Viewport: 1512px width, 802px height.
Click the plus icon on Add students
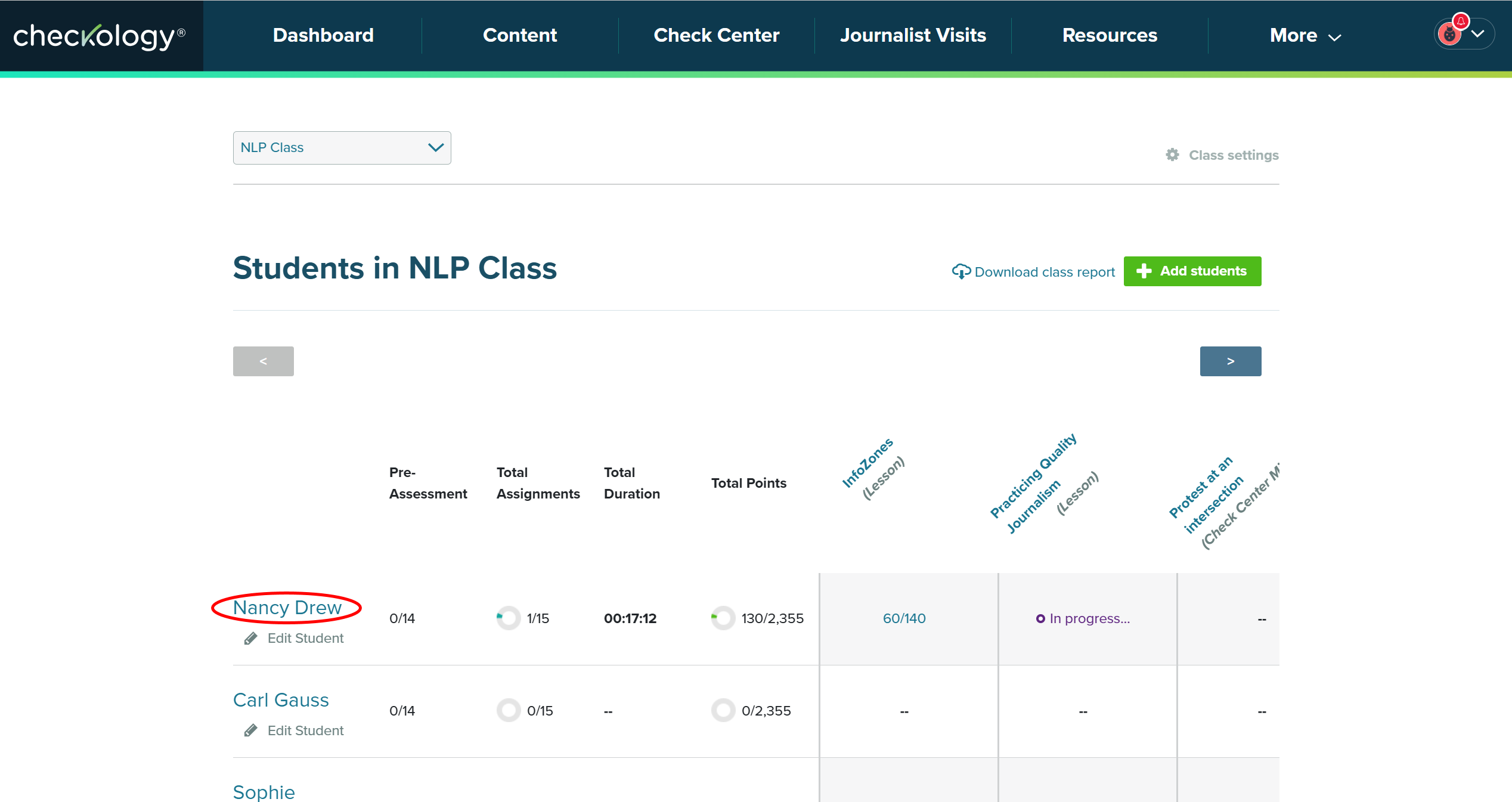point(1144,271)
